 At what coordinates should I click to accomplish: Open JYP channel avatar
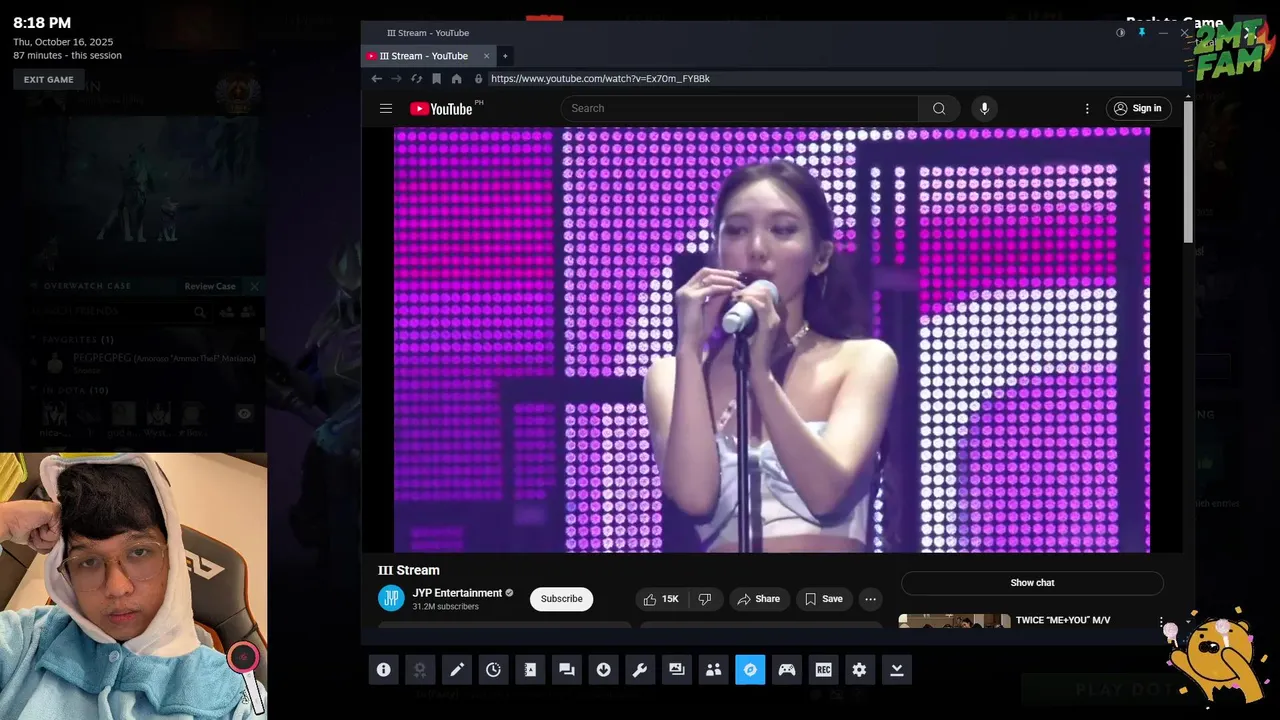click(391, 599)
